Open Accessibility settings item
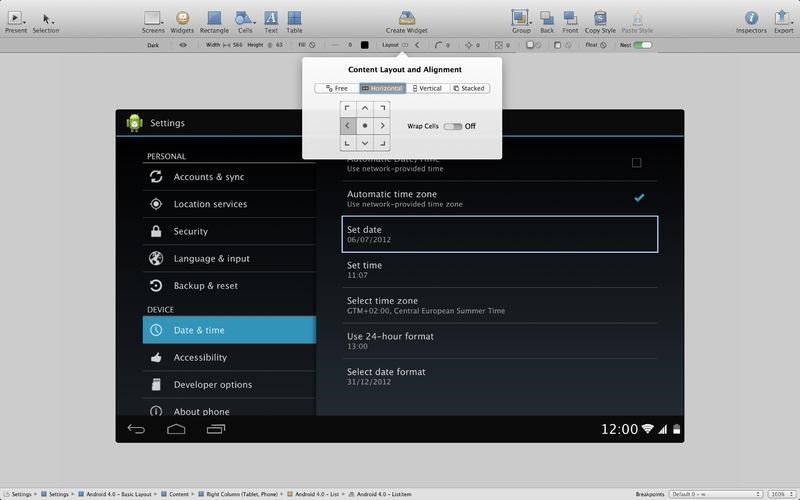 click(x=229, y=358)
